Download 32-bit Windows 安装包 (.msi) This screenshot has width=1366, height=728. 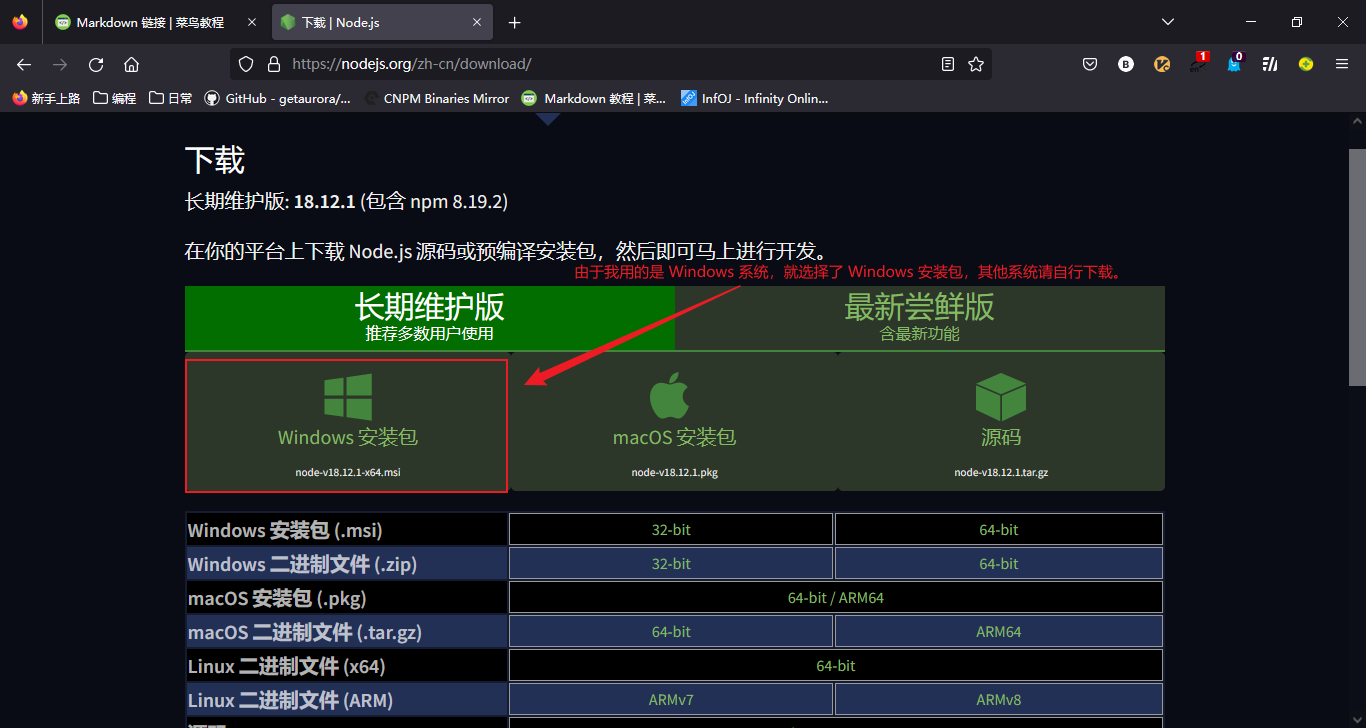671,530
